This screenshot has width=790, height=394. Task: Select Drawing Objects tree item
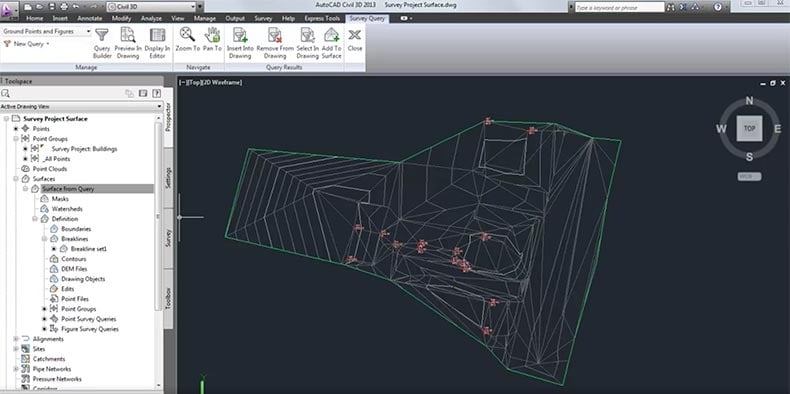[x=83, y=279]
